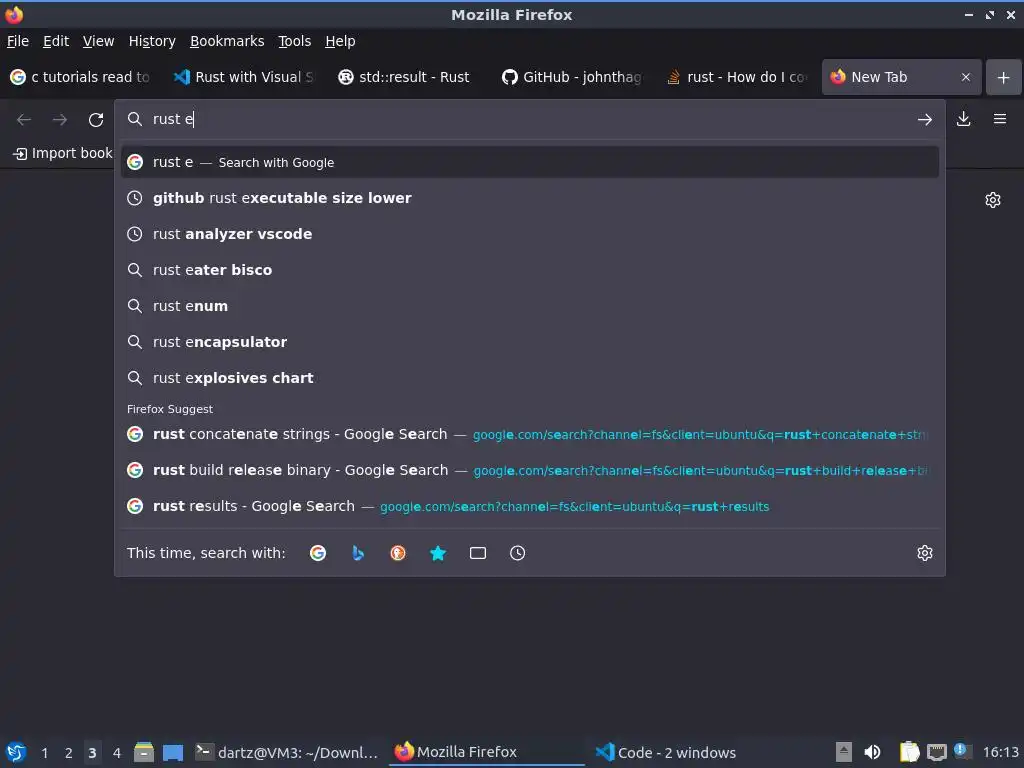This screenshot has width=1024, height=768.
Task: Open the Bookmarks menu
Action: (x=227, y=41)
